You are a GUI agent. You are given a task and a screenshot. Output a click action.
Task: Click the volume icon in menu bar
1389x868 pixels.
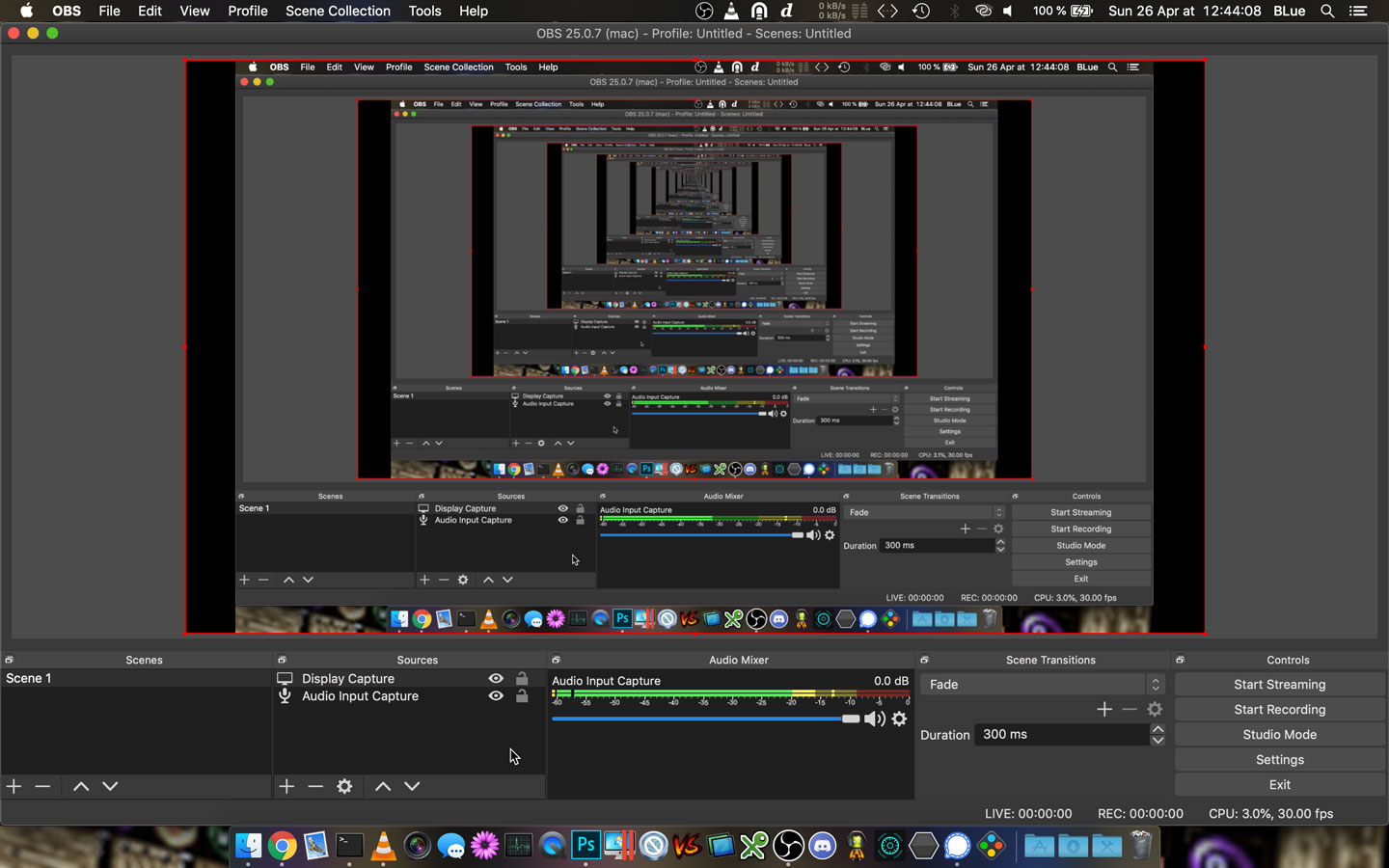click(x=1008, y=11)
